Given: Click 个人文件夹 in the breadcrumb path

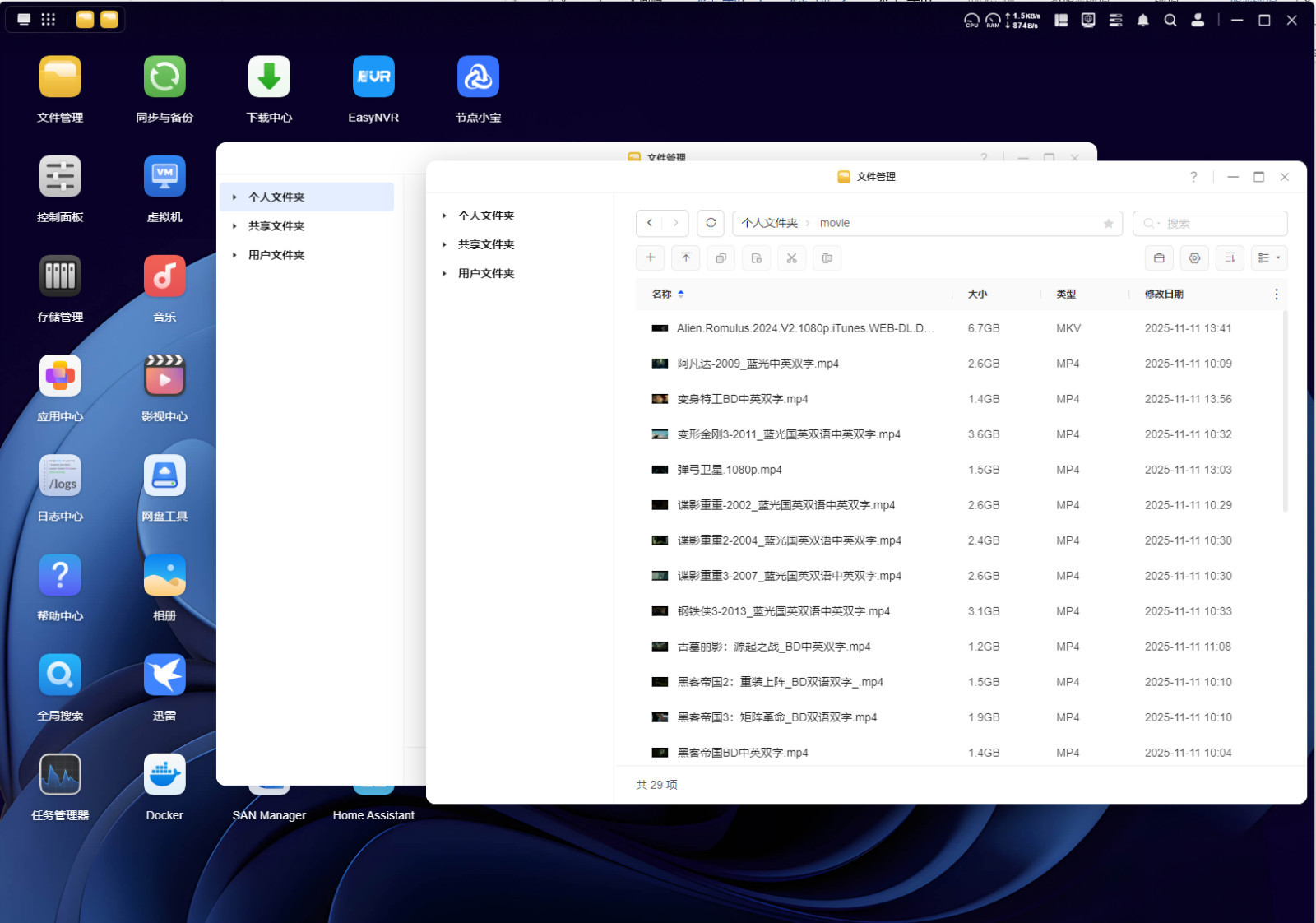Looking at the screenshot, I should click(x=769, y=223).
